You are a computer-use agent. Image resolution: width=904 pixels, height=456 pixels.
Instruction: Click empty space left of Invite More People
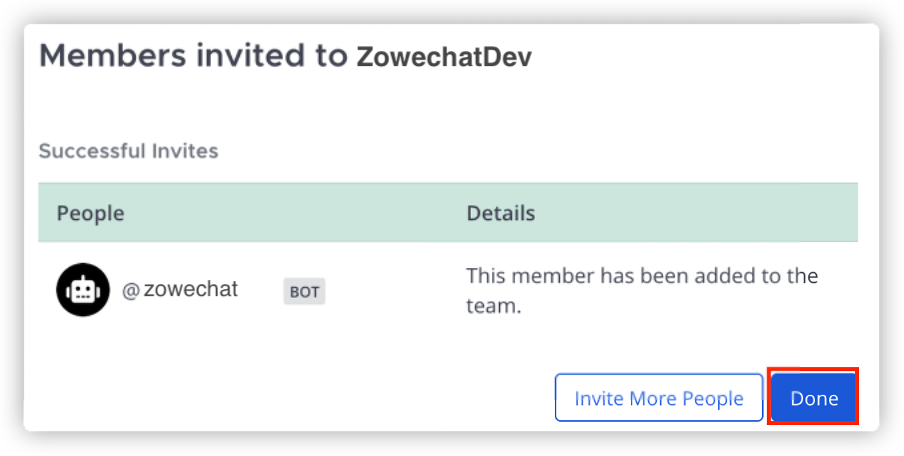point(300,398)
